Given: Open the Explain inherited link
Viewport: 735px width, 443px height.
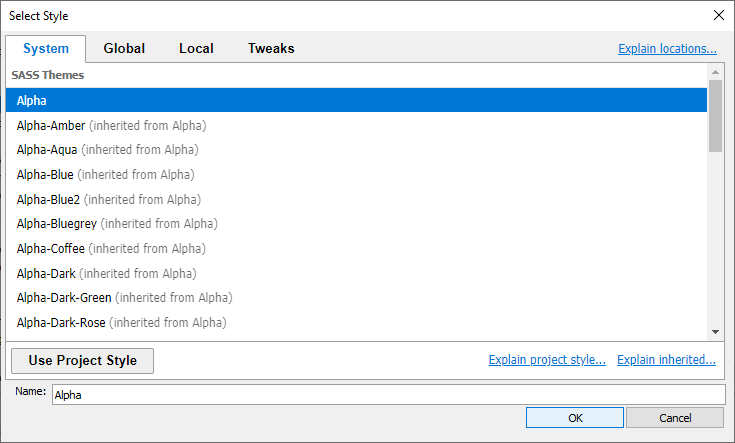Looking at the screenshot, I should [666, 360].
